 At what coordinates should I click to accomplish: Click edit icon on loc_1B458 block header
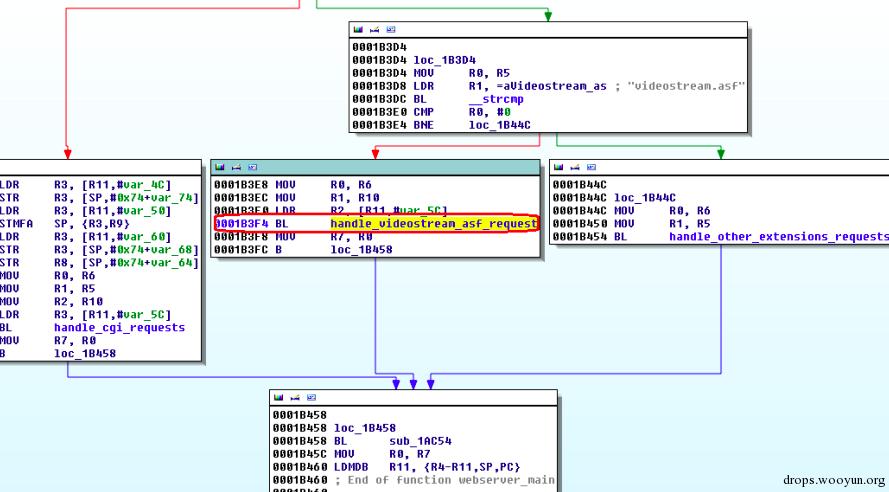coord(295,397)
